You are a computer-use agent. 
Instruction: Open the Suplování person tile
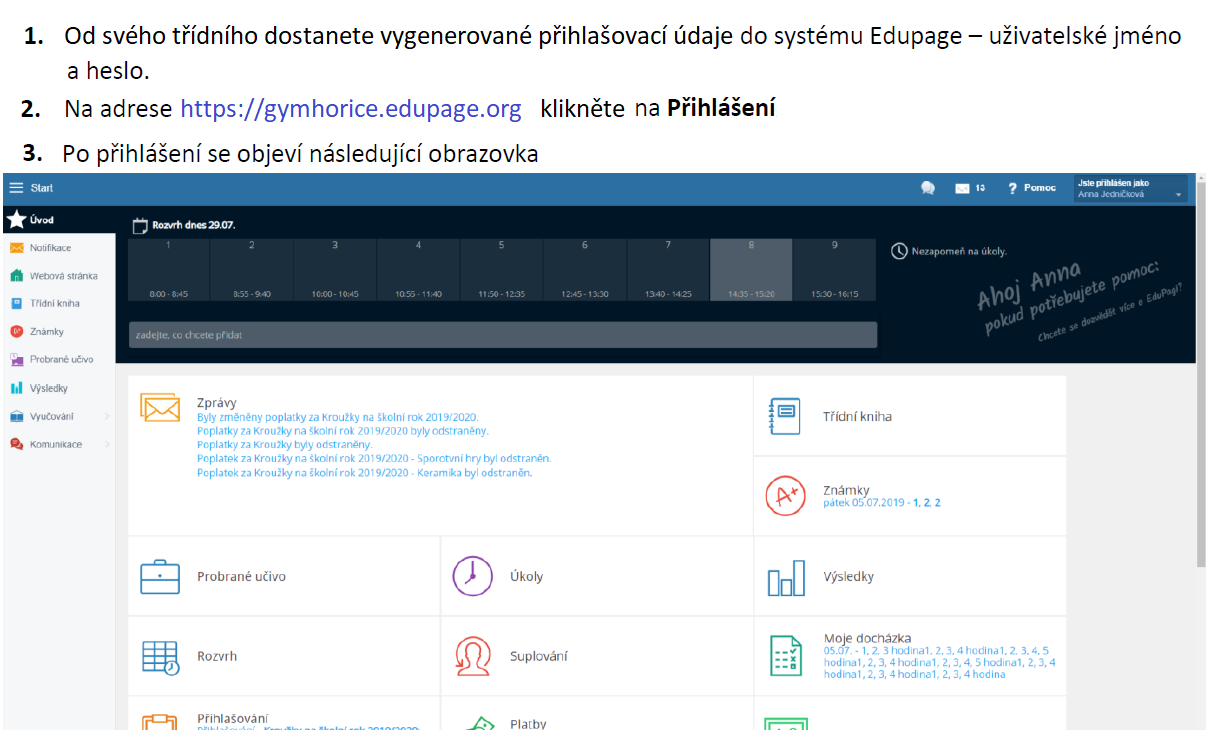pyautogui.click(x=597, y=656)
